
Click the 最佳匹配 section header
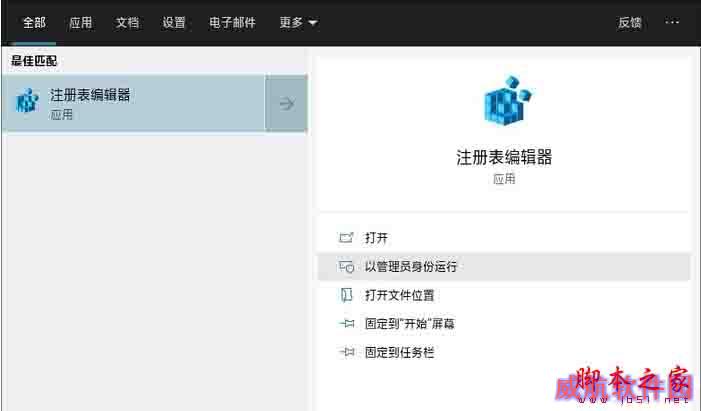tap(34, 61)
